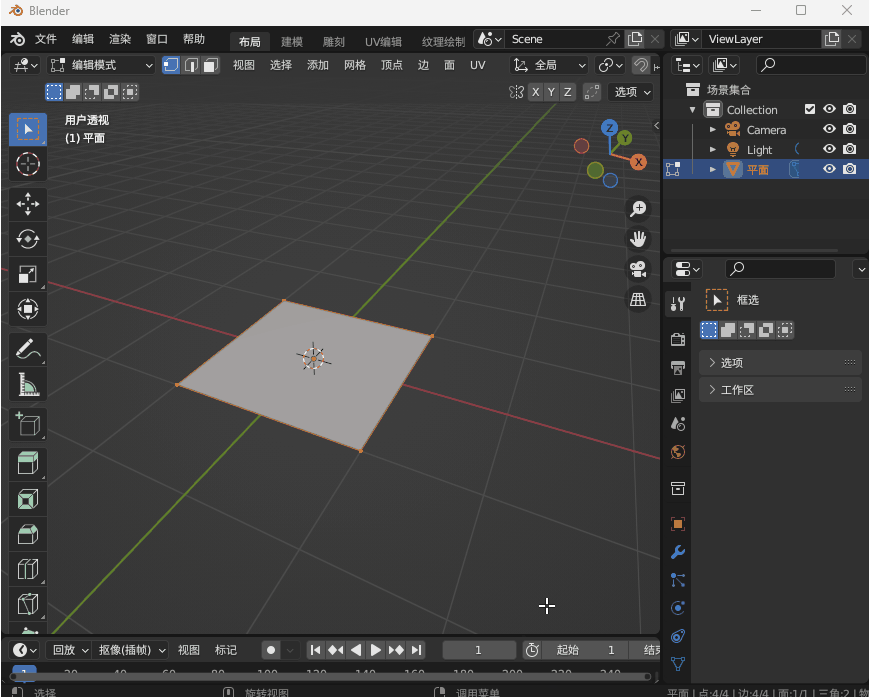This screenshot has width=870, height=697.
Task: Uncheck Collection exclude checkbox
Action: [810, 109]
